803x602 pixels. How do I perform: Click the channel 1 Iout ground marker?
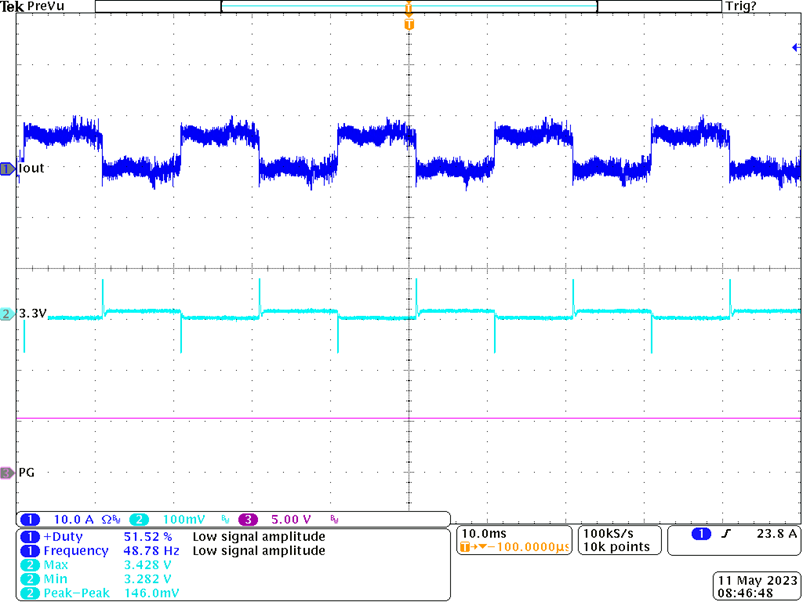click(x=8, y=169)
